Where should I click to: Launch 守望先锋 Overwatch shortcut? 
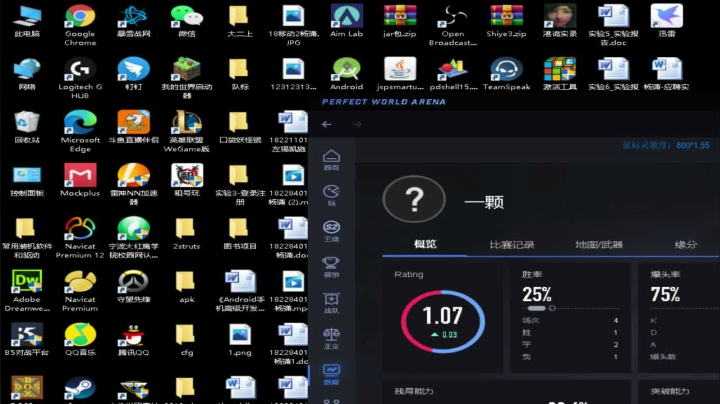pyautogui.click(x=134, y=287)
